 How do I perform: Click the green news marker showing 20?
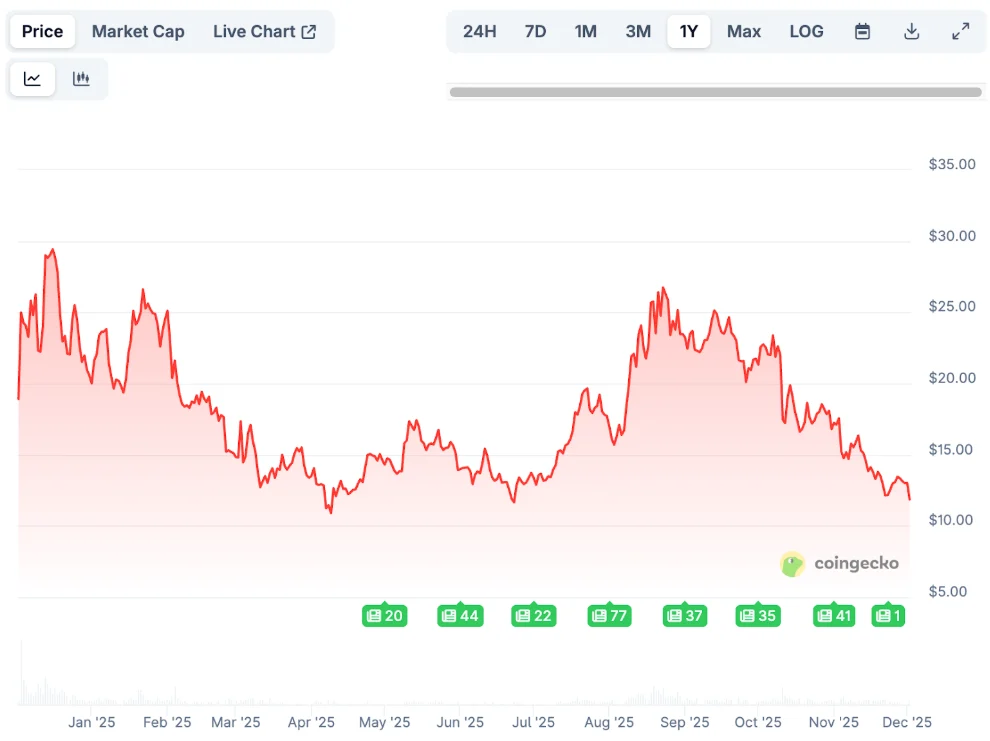click(385, 616)
